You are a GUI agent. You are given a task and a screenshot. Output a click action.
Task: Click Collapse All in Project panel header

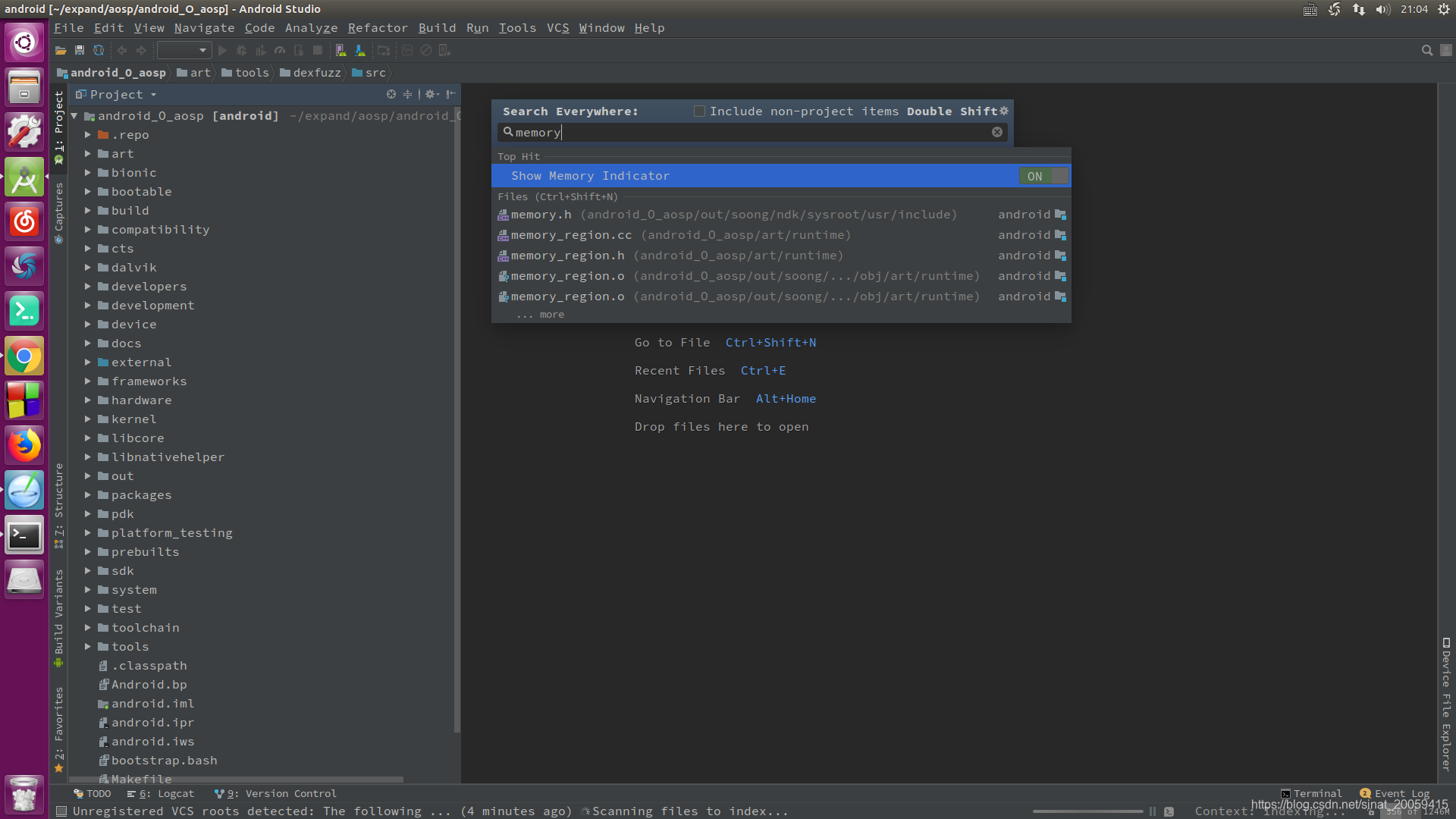tap(408, 94)
